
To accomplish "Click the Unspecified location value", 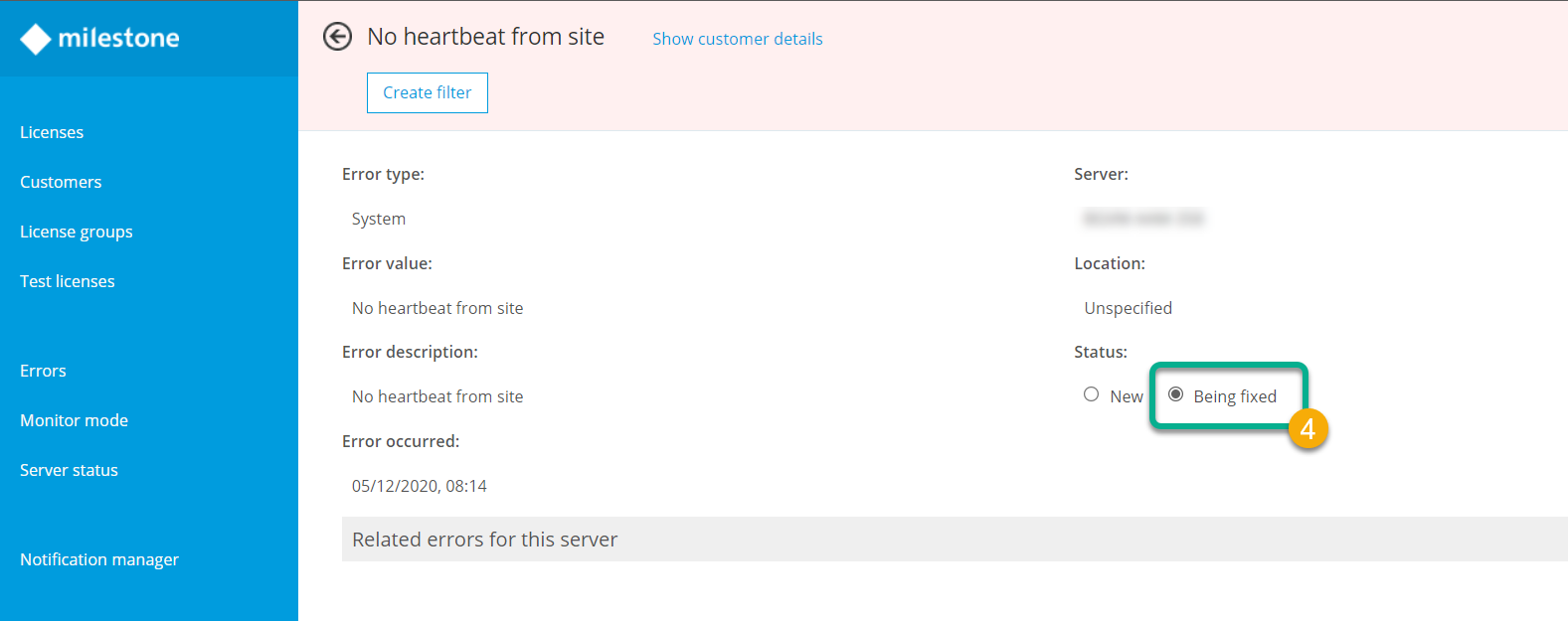I will tap(1128, 308).
